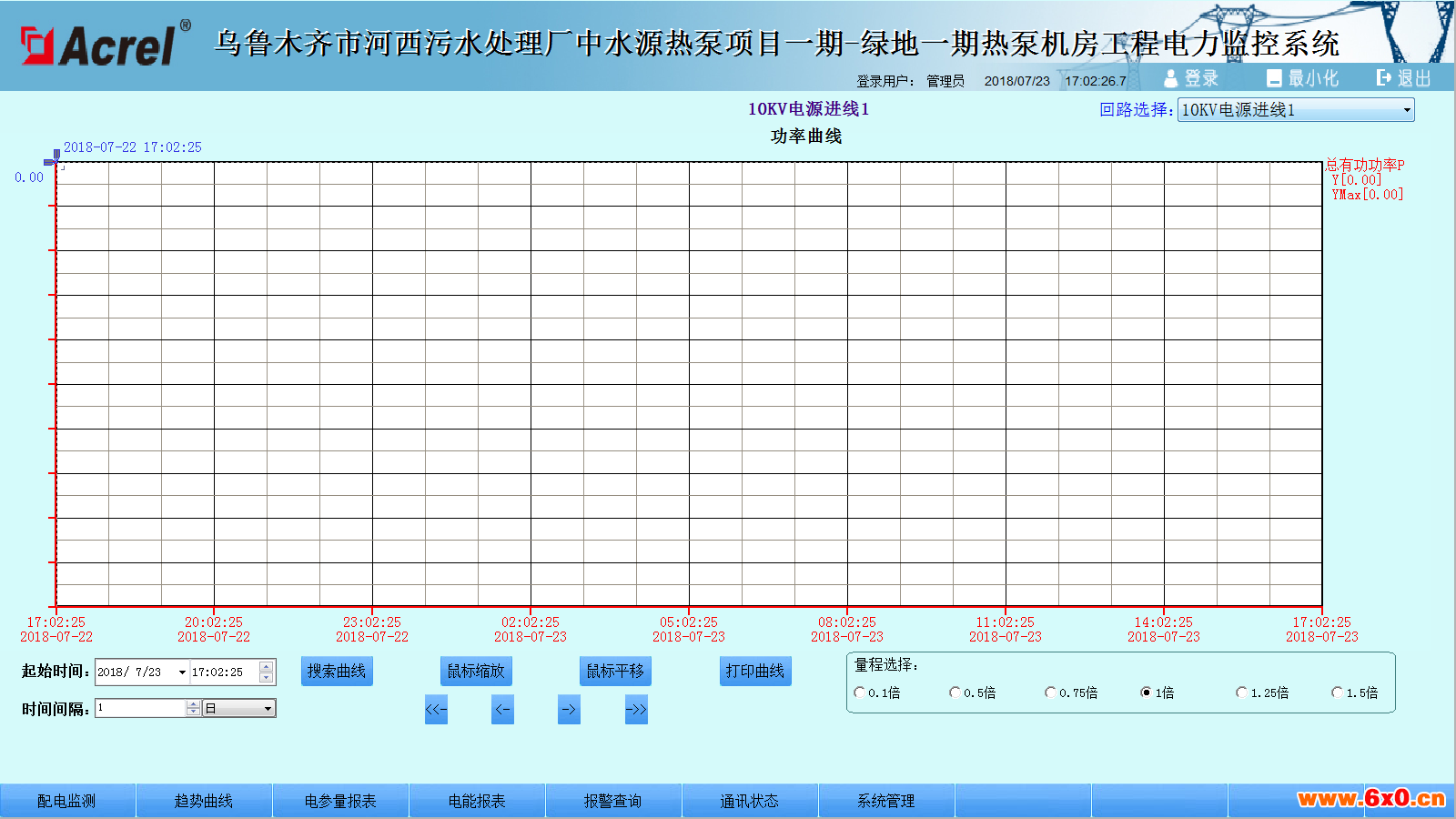Viewport: 1456px width, 819px height.
Task: Click the 搜索曲线 button
Action: coord(337,672)
